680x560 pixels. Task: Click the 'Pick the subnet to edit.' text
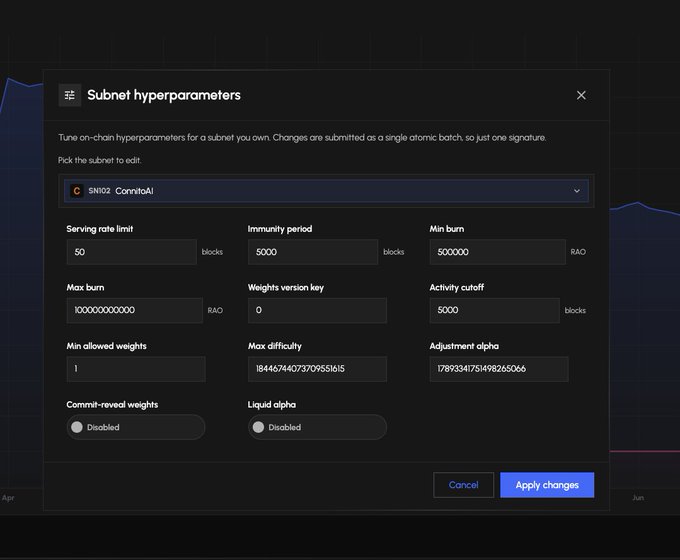(100, 160)
